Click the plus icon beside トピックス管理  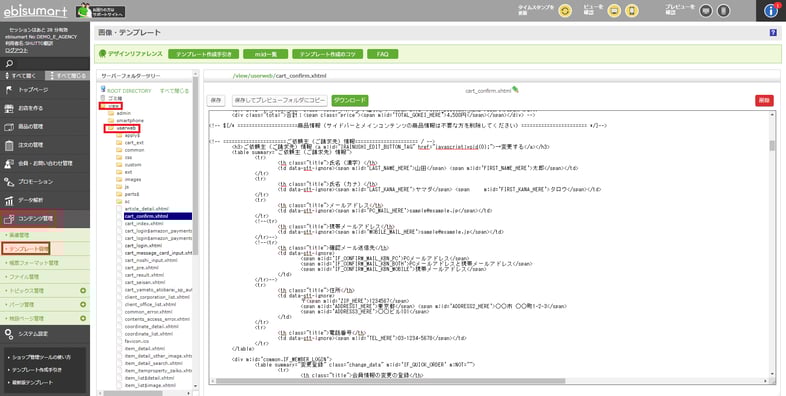coord(83,291)
